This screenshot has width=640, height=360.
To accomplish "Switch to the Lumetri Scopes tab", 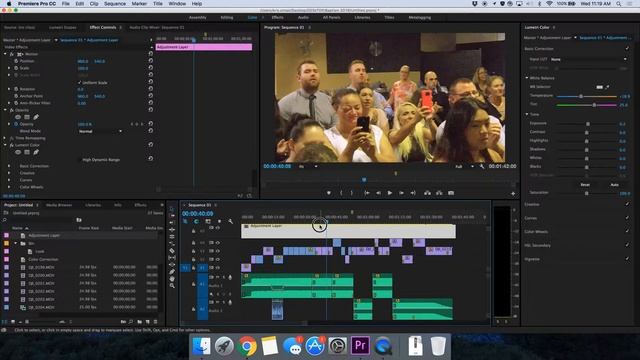I will point(62,27).
